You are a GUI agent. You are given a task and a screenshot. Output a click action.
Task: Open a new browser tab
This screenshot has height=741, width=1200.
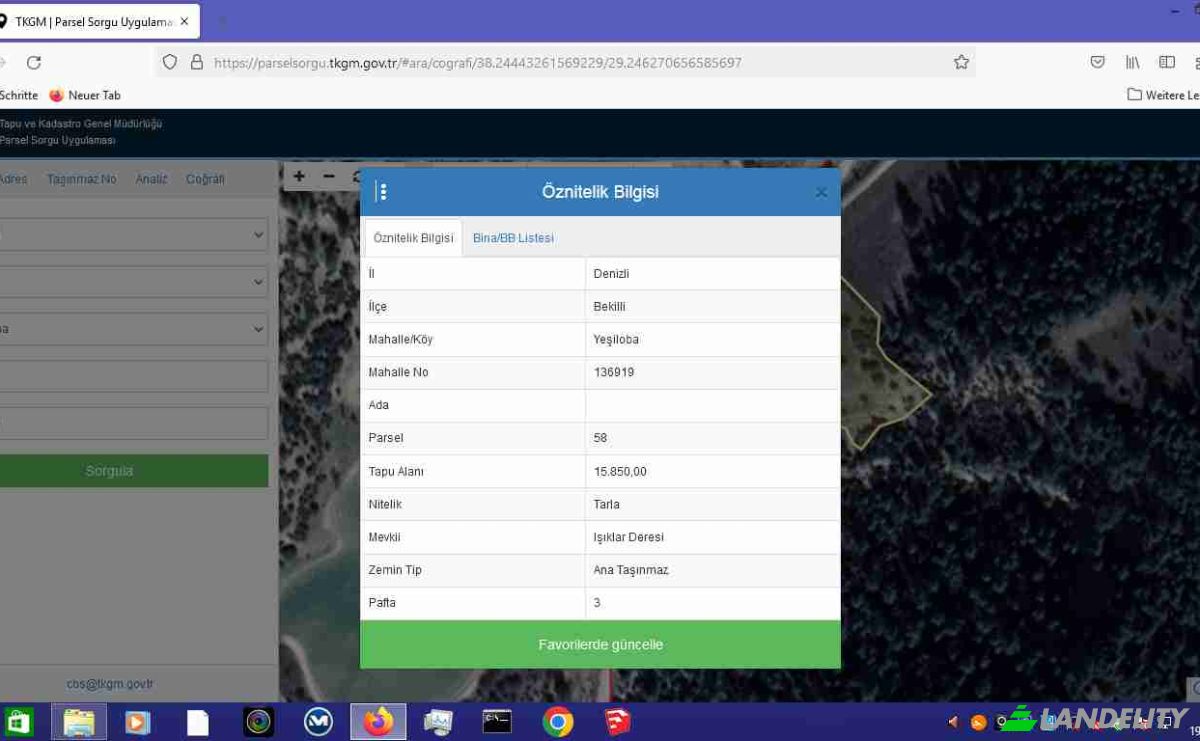pos(221,21)
